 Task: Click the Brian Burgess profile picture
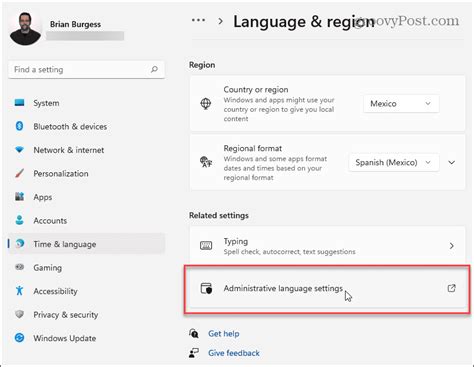coord(25,29)
